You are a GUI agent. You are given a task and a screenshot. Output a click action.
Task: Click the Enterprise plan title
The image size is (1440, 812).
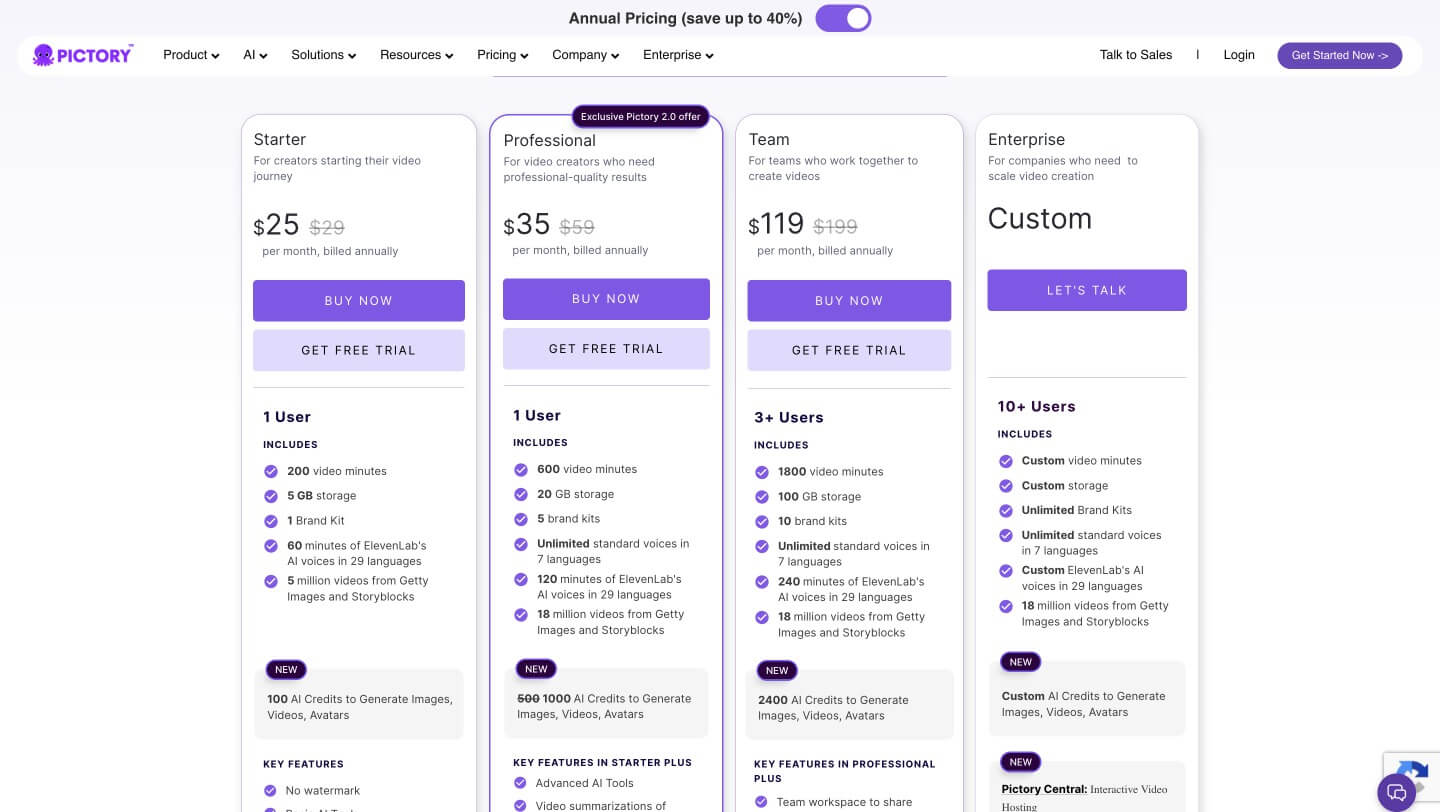click(1026, 140)
